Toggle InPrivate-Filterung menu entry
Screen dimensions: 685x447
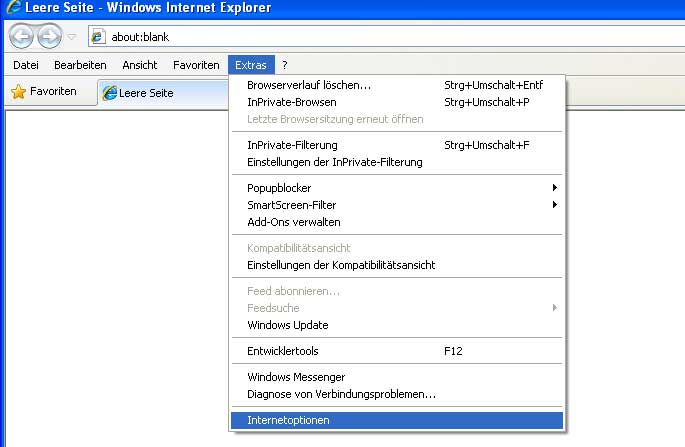(x=397, y=145)
